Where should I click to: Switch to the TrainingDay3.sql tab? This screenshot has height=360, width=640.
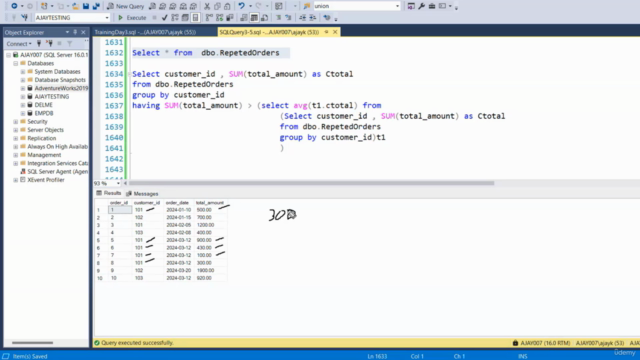[x=145, y=32]
